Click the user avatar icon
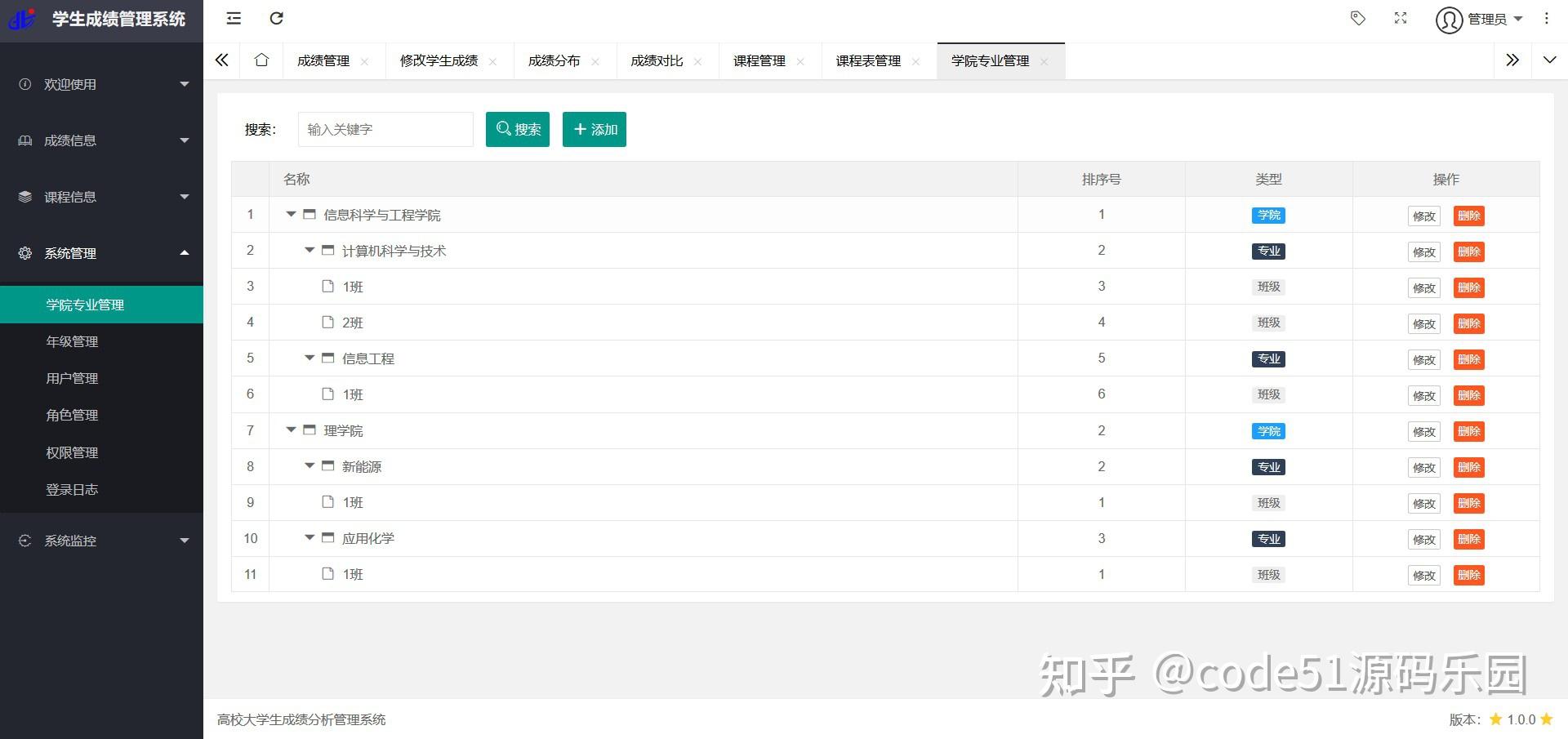1568x739 pixels. [1448, 20]
